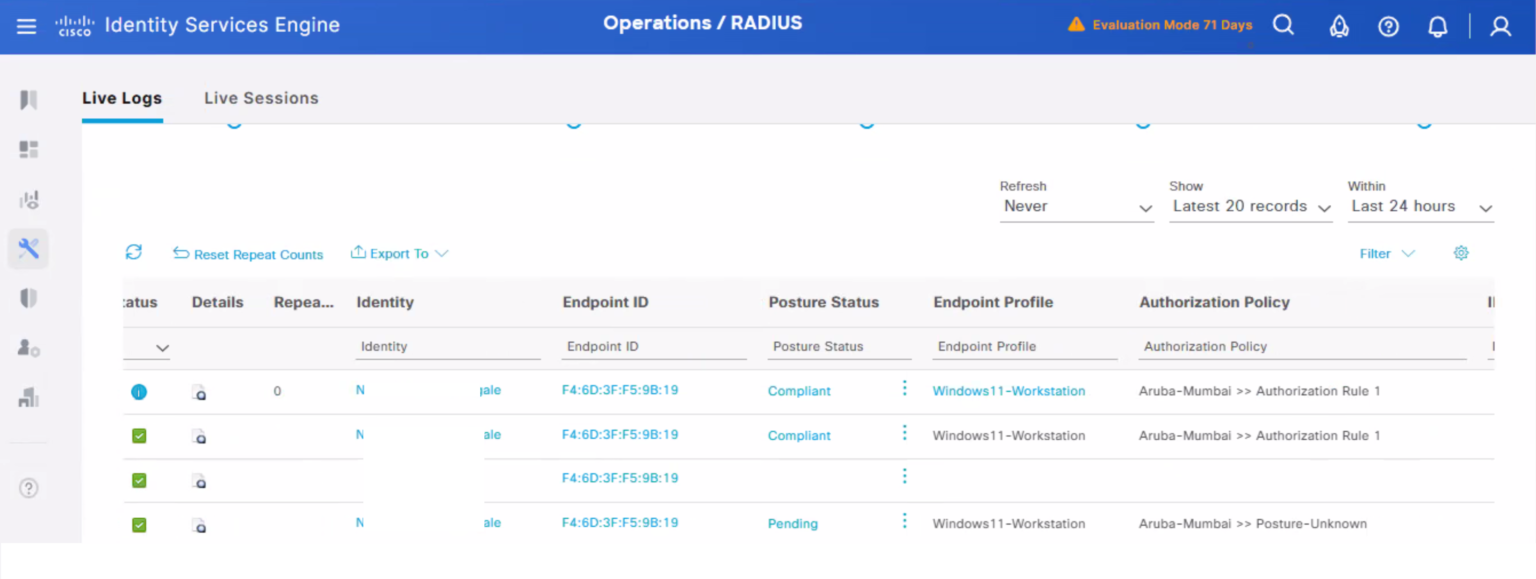This screenshot has height=579, width=1536.
Task: Open the Bookmarks sidebar icon
Action: [29, 99]
